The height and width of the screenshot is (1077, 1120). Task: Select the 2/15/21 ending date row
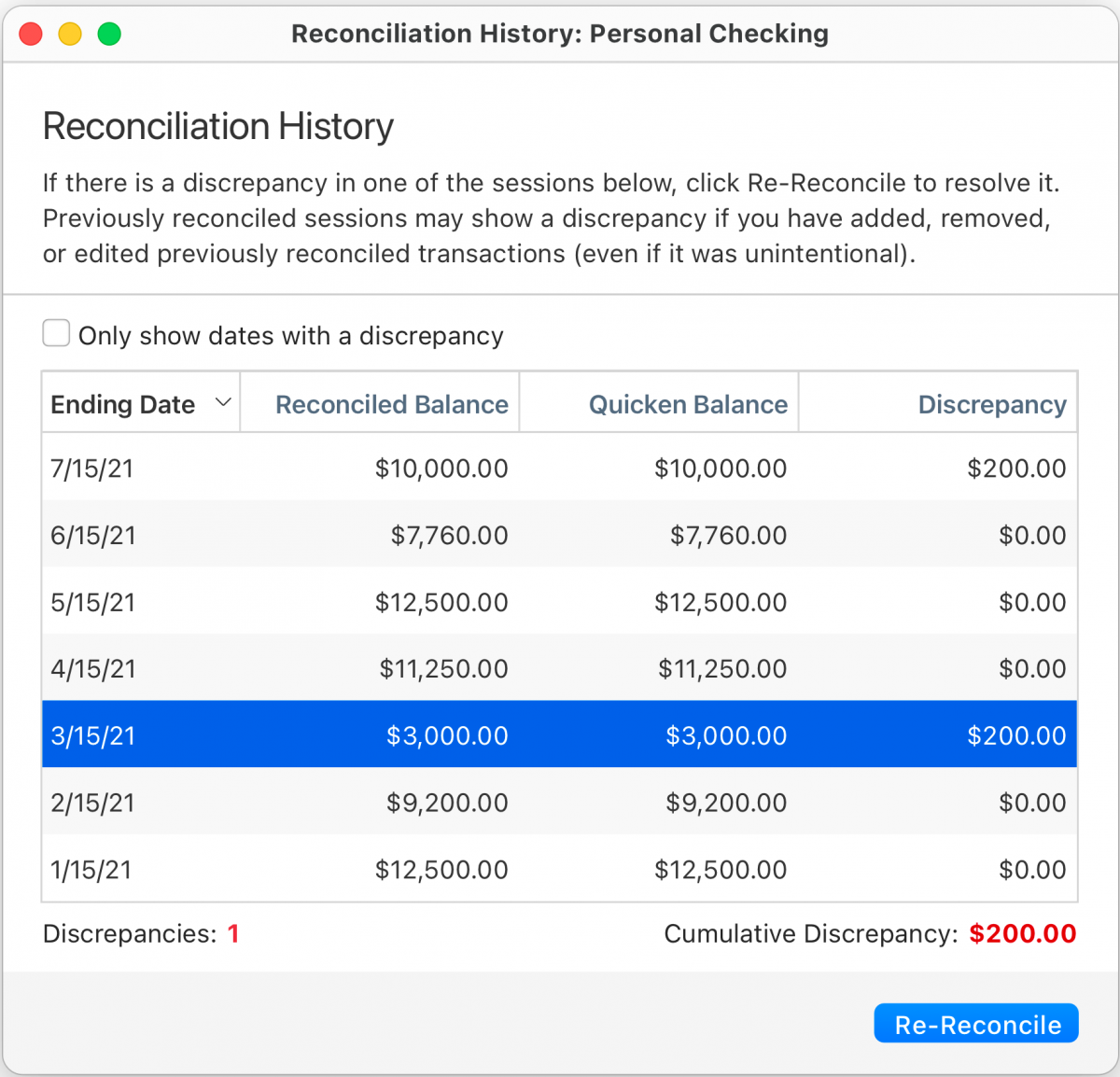pyautogui.click(x=560, y=803)
